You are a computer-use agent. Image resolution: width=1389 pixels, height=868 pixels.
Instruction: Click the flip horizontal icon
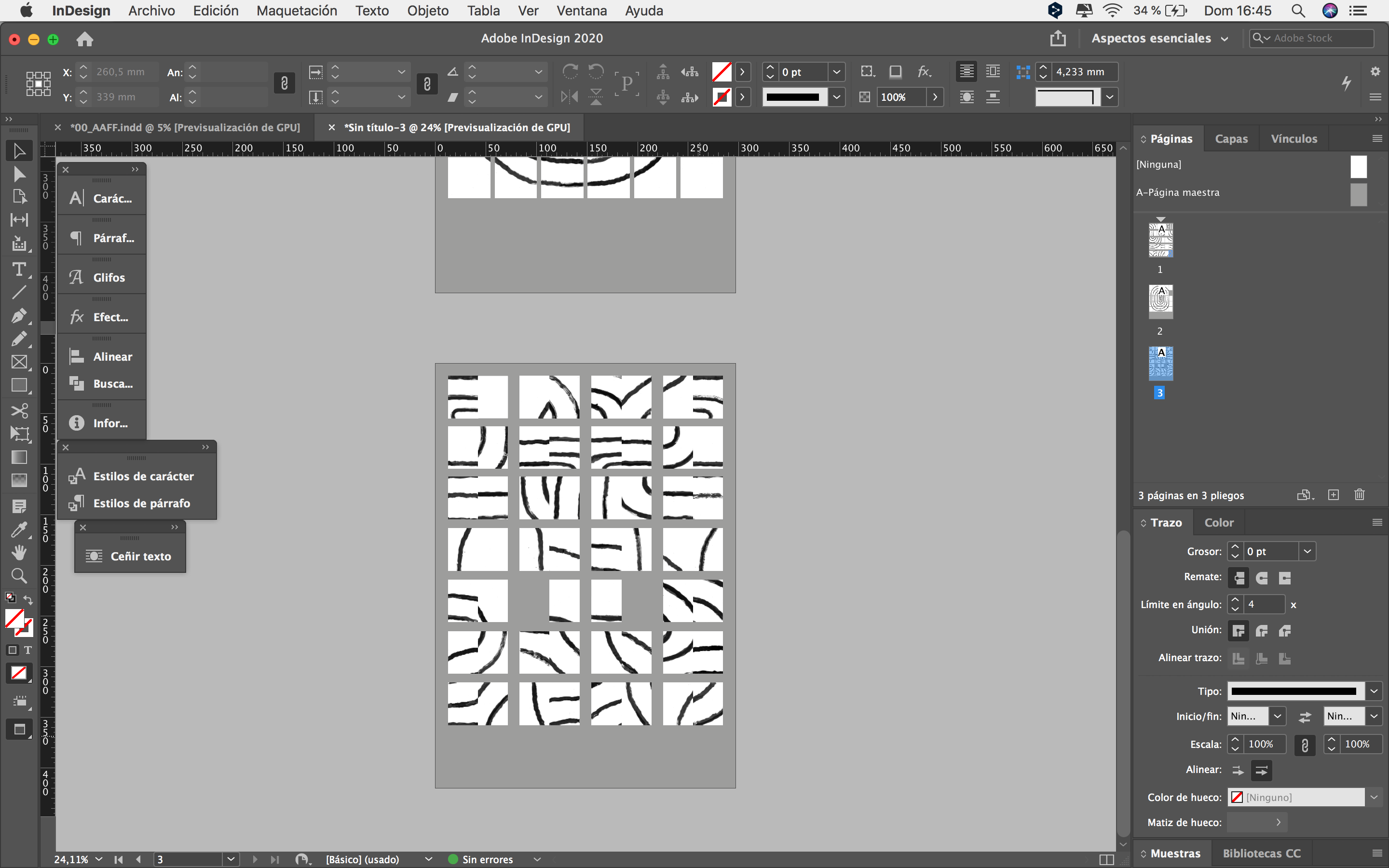(570, 97)
